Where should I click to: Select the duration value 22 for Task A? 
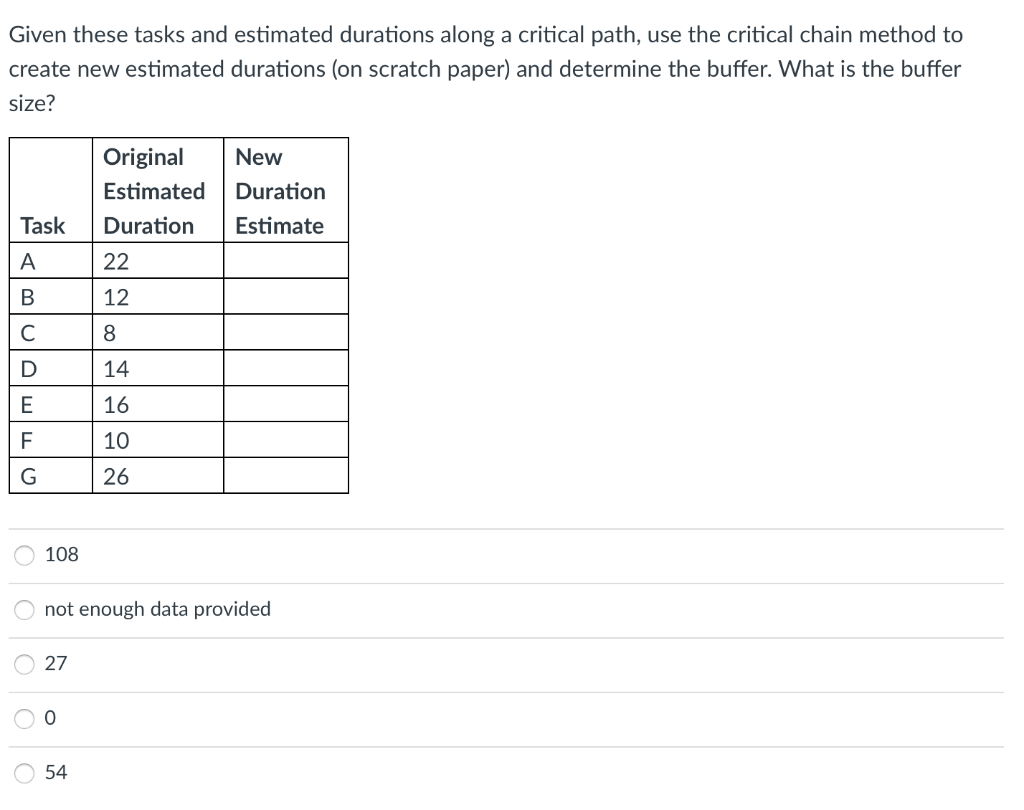(117, 260)
